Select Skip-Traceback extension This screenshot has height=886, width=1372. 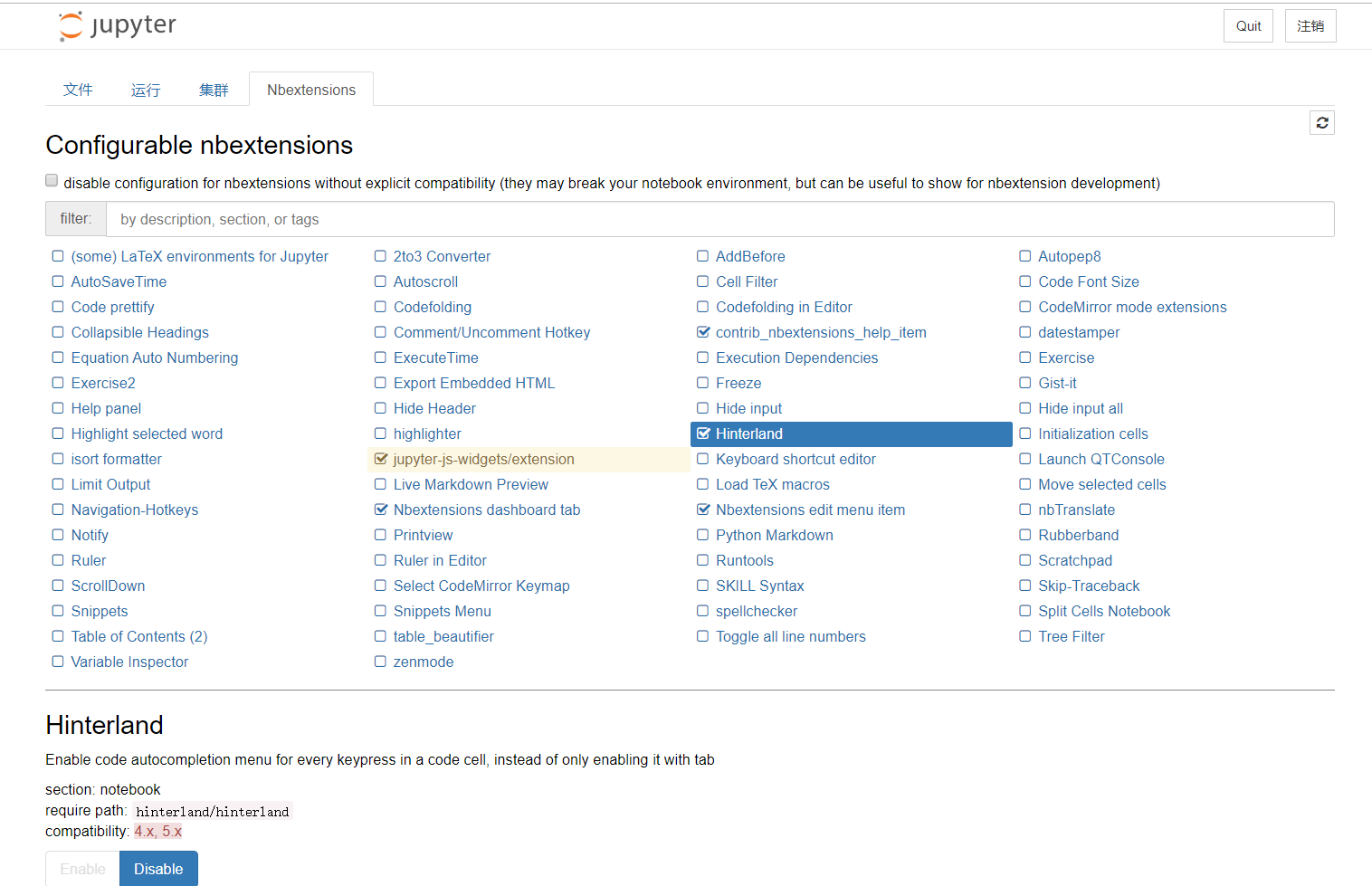1089,586
